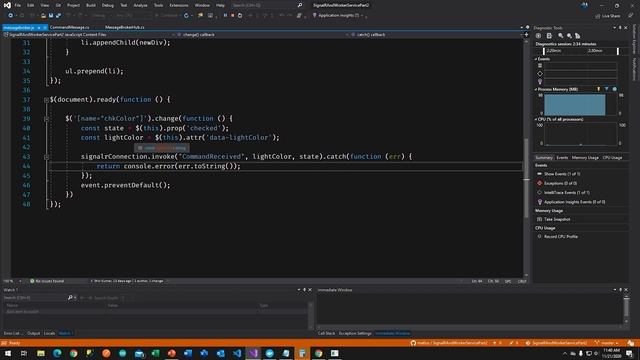Collapse the CPU graph section
This screenshot has height=360, width=640.
pos(536,120)
